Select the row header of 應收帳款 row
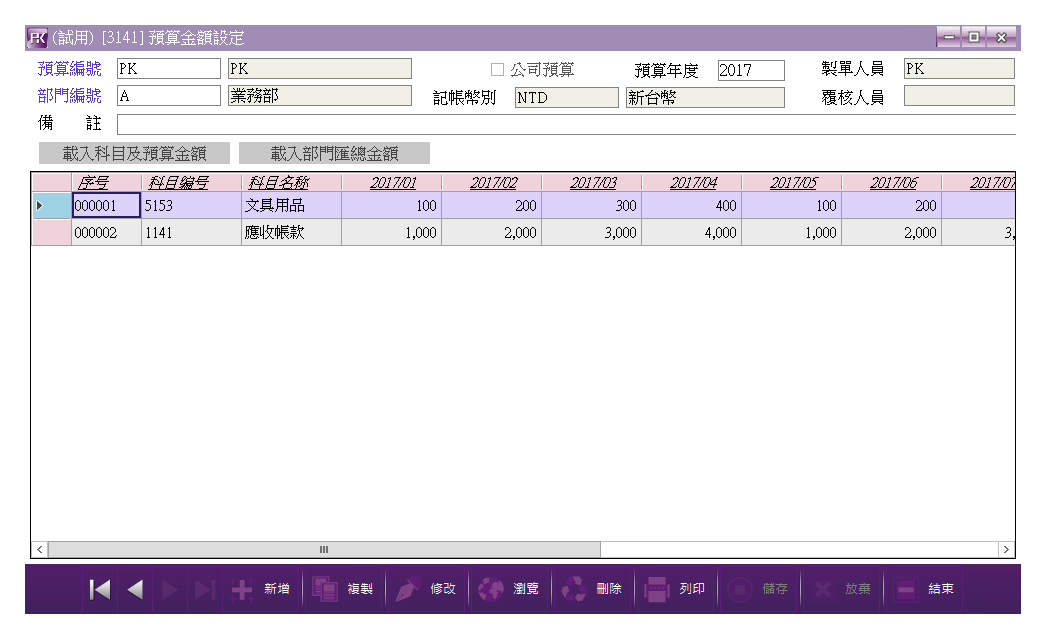The image size is (1046, 640). (x=51, y=233)
